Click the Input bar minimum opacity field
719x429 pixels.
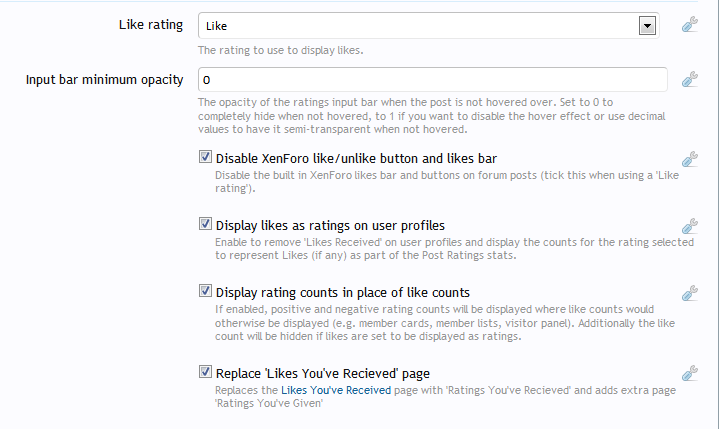click(x=432, y=79)
